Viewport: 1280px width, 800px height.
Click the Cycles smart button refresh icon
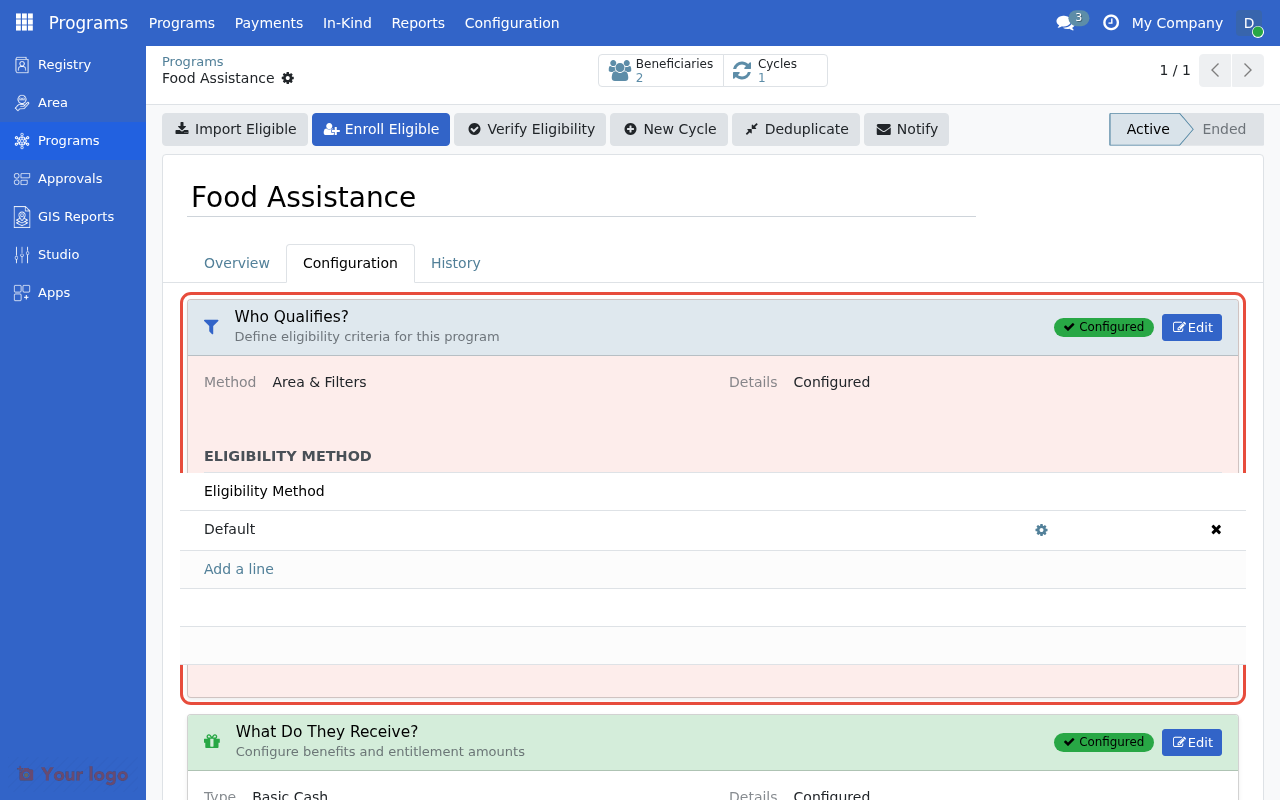coord(741,70)
